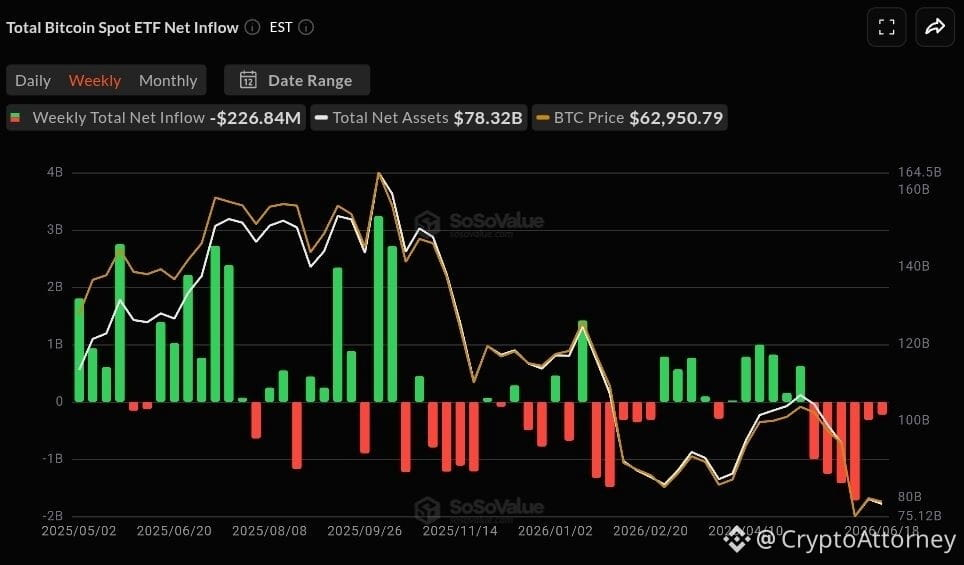
Task: Switch to the Monthly tab
Action: tap(168, 81)
